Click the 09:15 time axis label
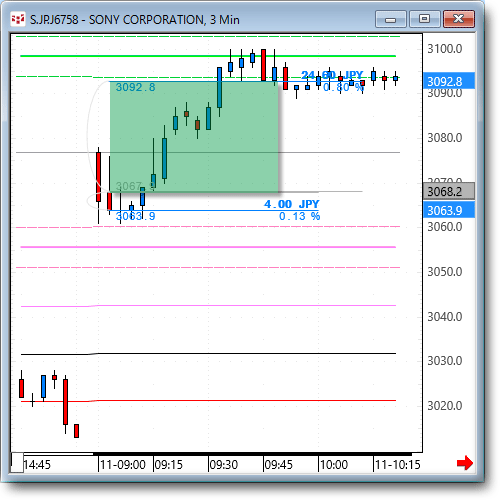This screenshot has width=502, height=500. (169, 464)
